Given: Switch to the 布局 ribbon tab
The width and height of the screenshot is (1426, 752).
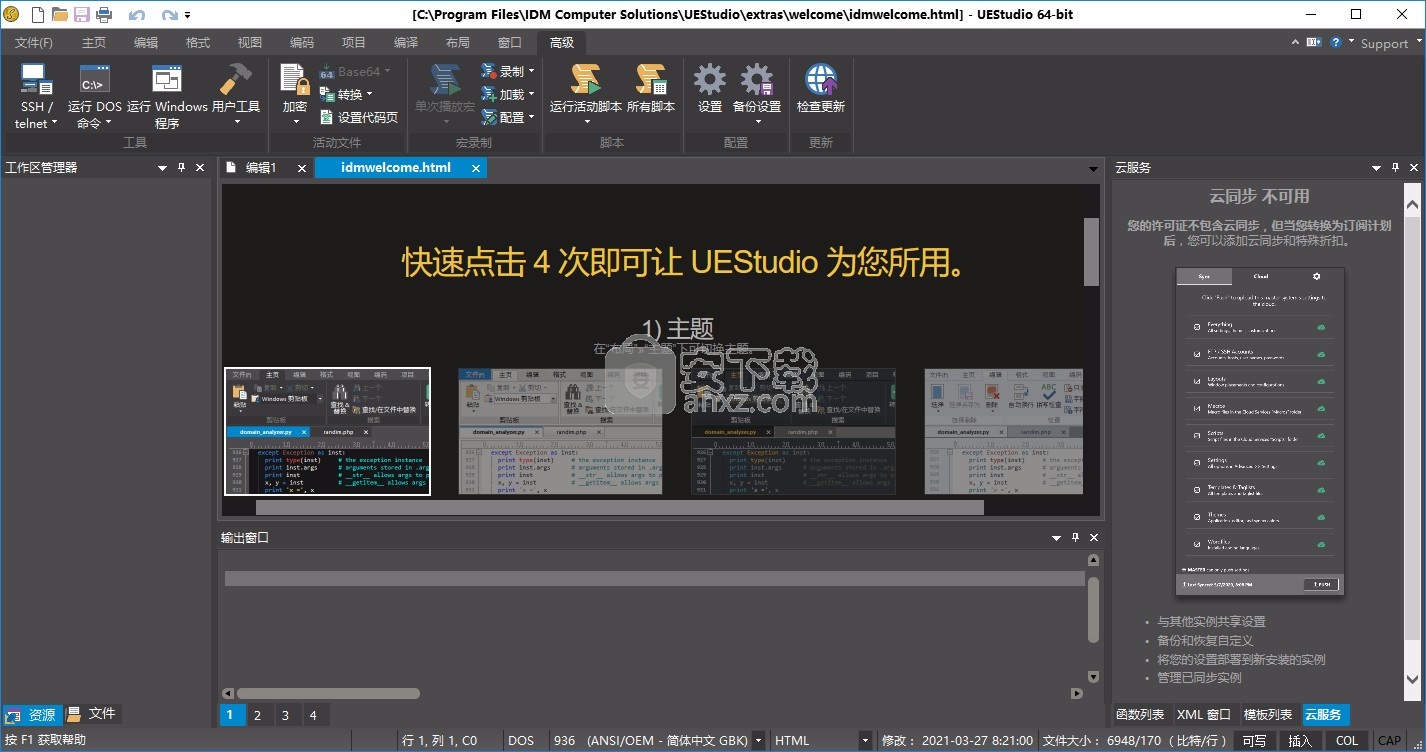Looking at the screenshot, I should 458,43.
